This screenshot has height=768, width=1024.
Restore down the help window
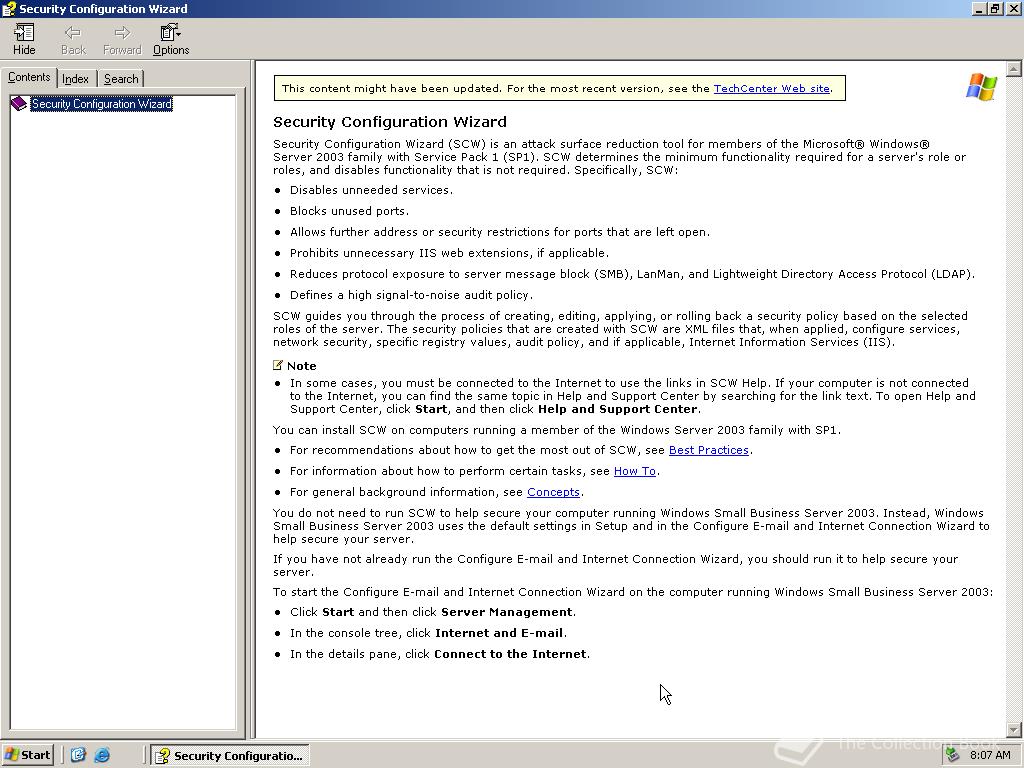(x=995, y=8)
